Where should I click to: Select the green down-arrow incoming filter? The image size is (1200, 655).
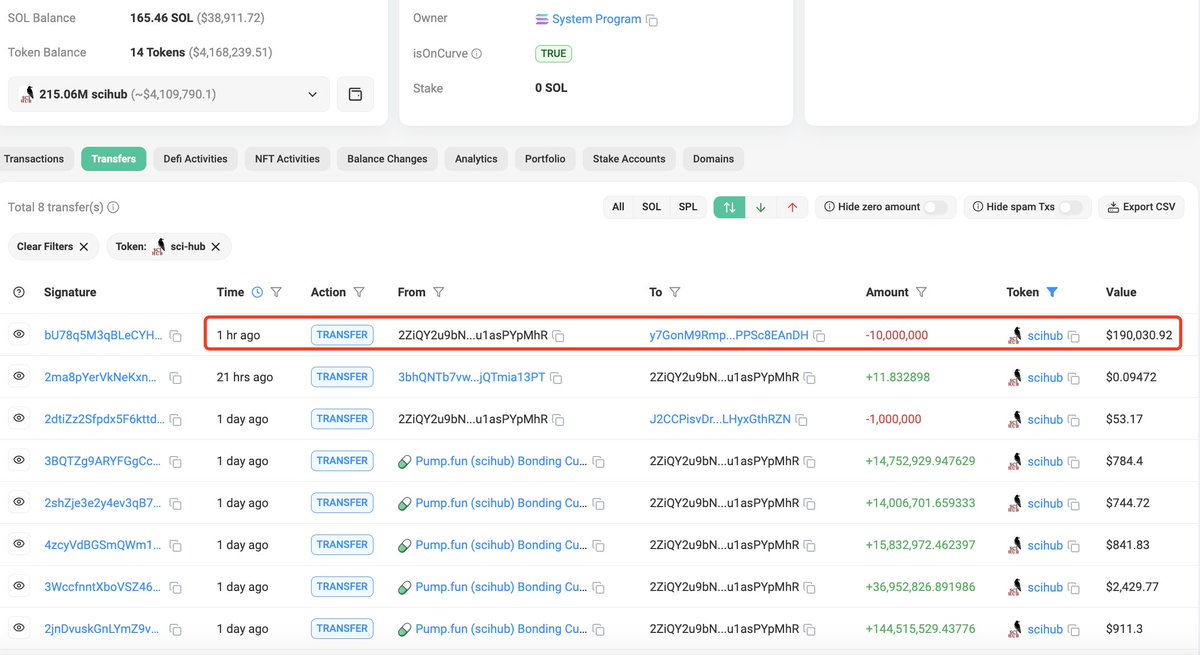pyautogui.click(x=760, y=206)
